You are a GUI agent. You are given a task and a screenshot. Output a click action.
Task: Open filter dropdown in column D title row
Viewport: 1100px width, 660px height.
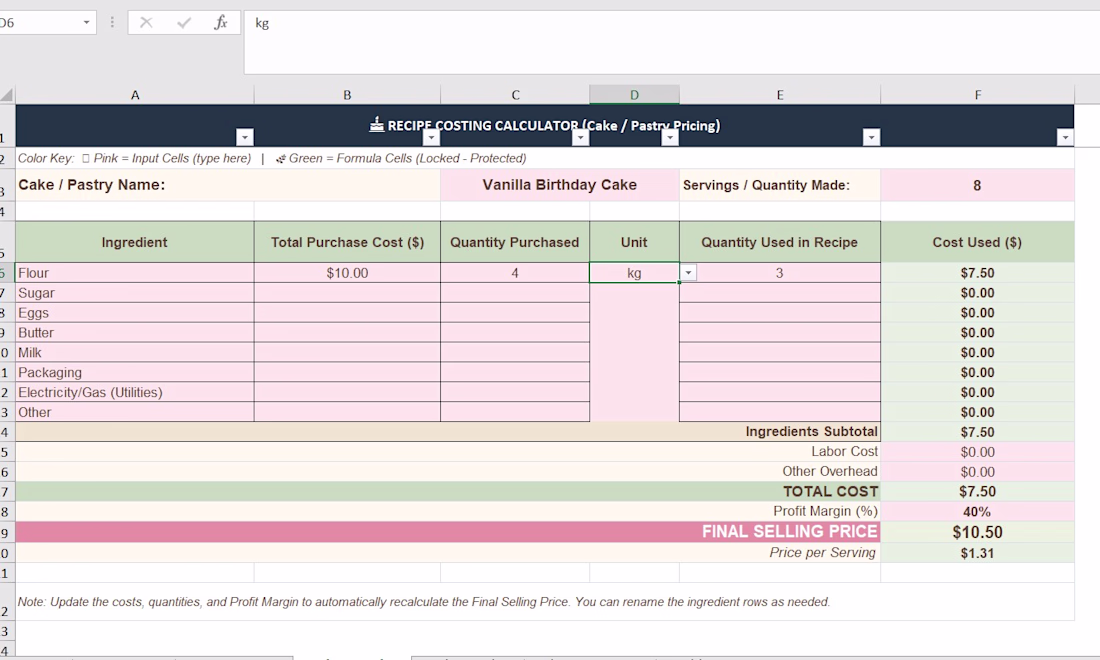(670, 137)
